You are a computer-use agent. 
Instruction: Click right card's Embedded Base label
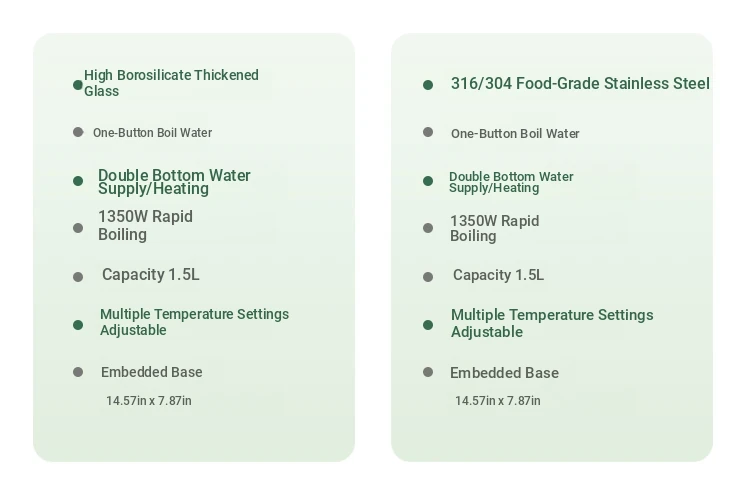[x=504, y=373]
